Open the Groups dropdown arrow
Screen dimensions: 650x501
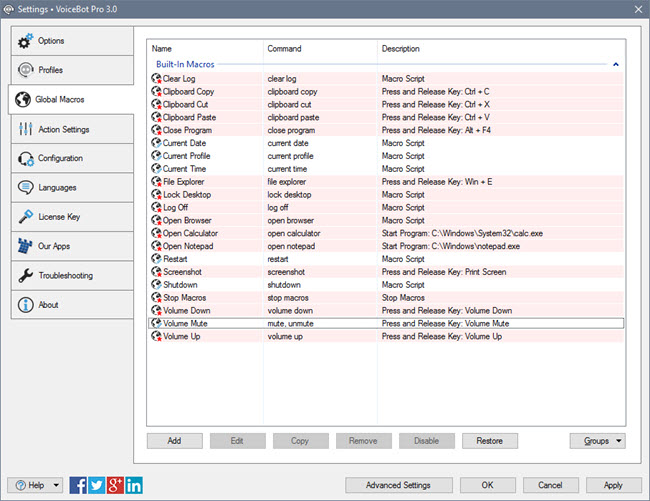tap(618, 441)
